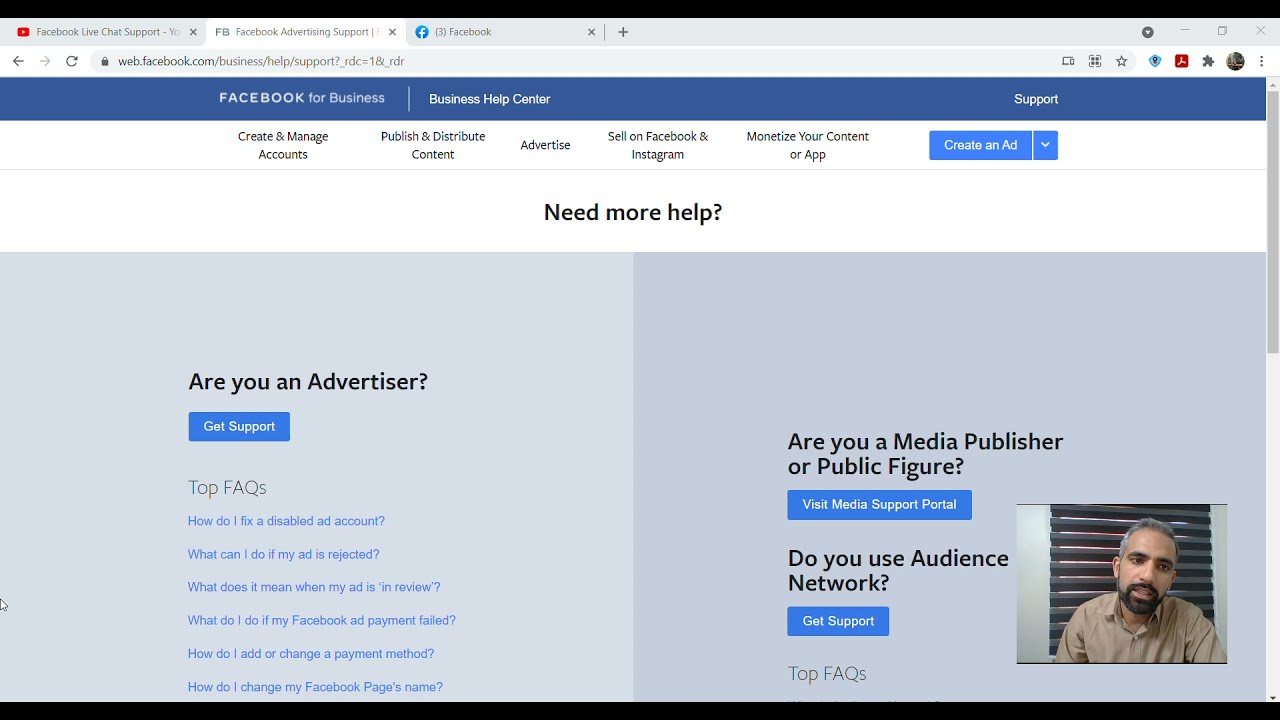Open Sell on Facebook & Instagram menu
This screenshot has height=720, width=1280.
[658, 145]
